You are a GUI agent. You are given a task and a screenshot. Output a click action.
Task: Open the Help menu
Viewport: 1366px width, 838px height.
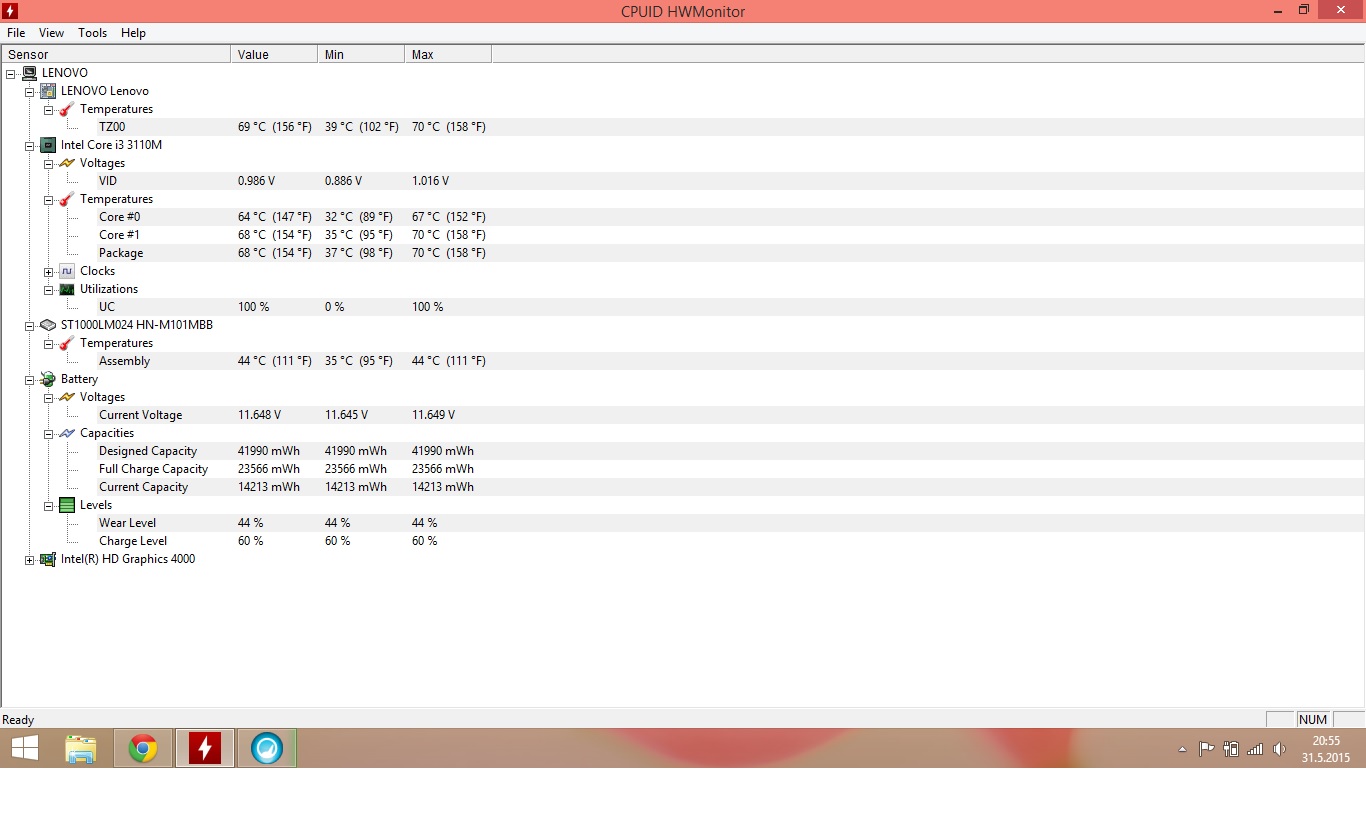click(x=133, y=33)
